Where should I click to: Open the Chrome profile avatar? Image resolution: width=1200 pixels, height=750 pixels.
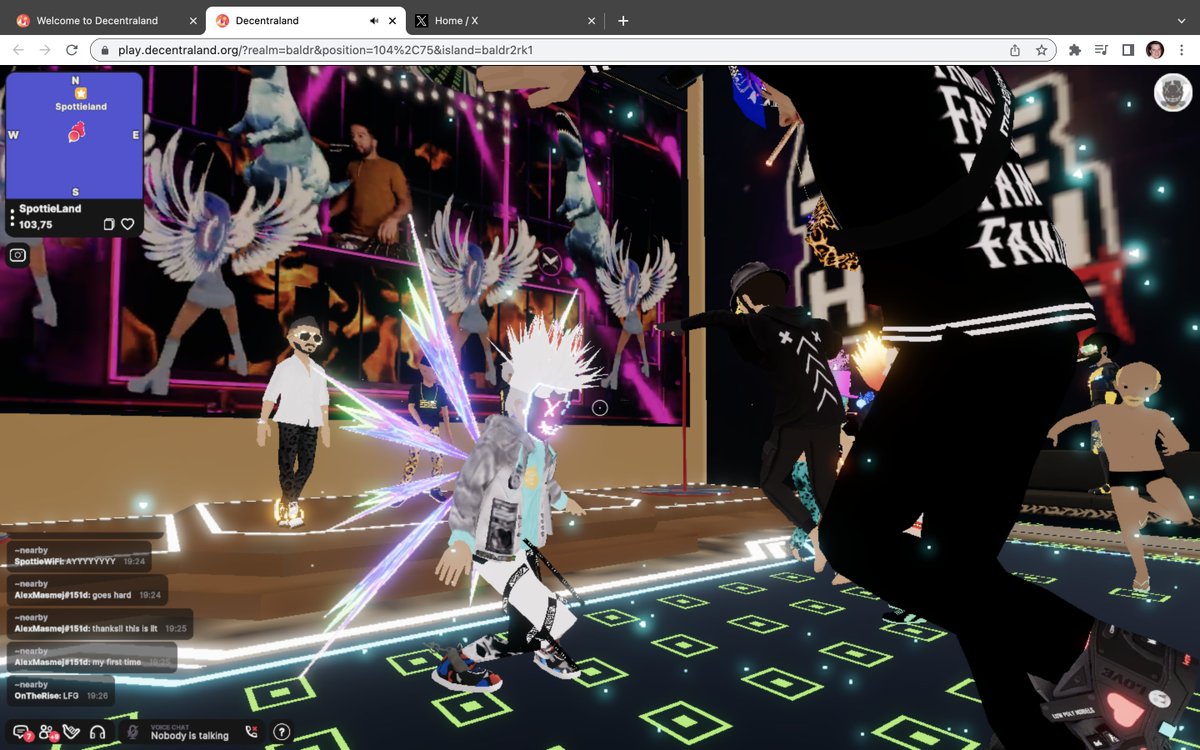[1155, 50]
